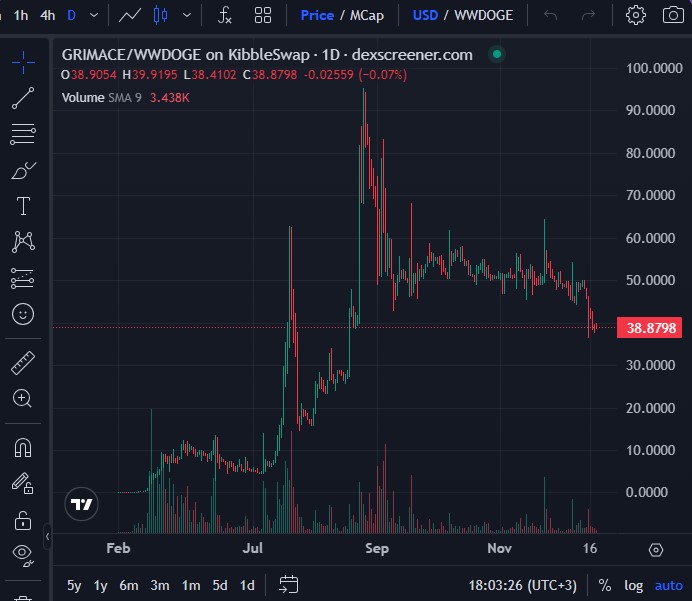Image resolution: width=692 pixels, height=601 pixels.
Task: Collapse the left drawing toolbar
Action: (x=47, y=537)
